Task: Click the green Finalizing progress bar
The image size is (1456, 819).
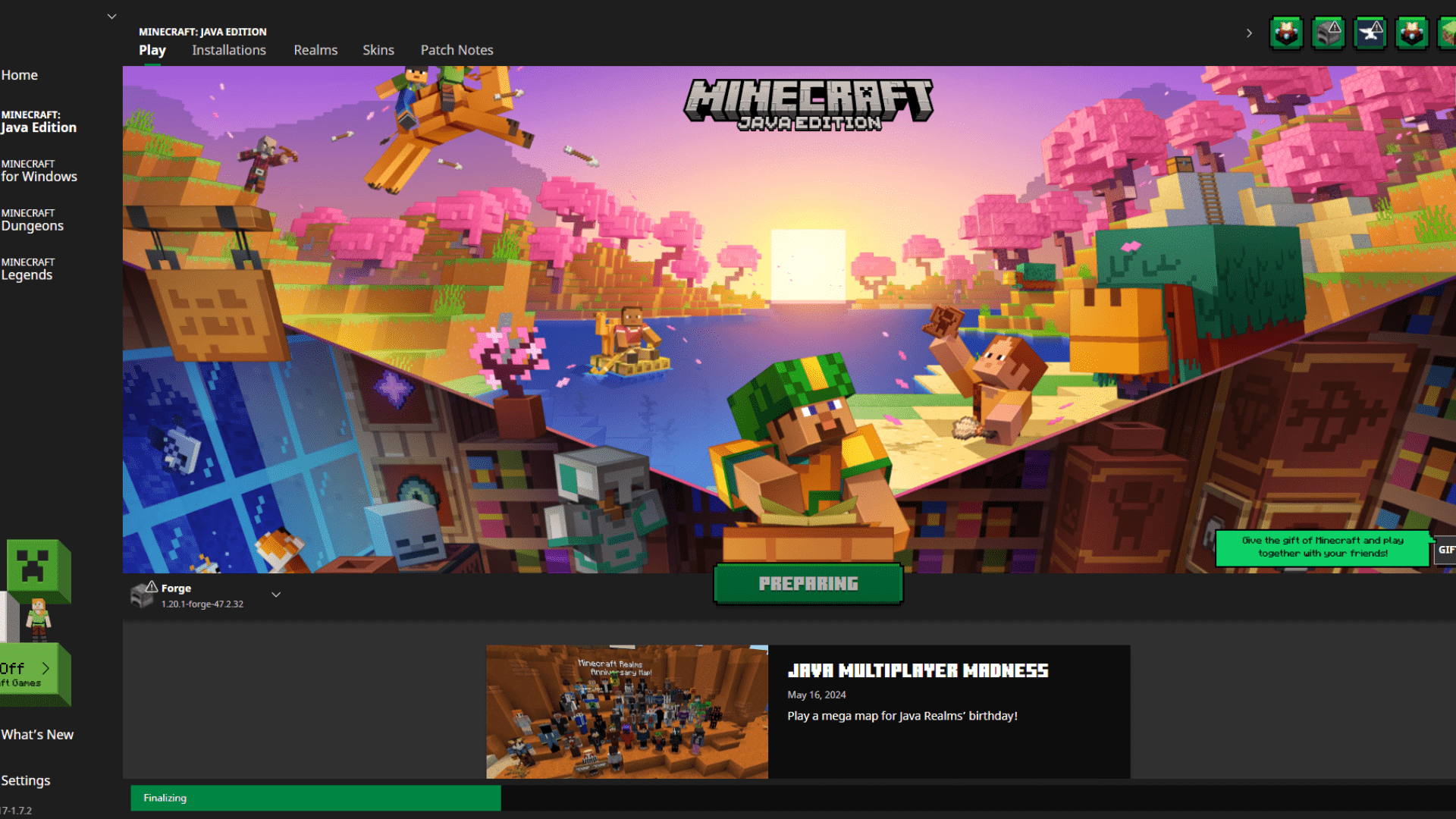Action: pyautogui.click(x=315, y=798)
